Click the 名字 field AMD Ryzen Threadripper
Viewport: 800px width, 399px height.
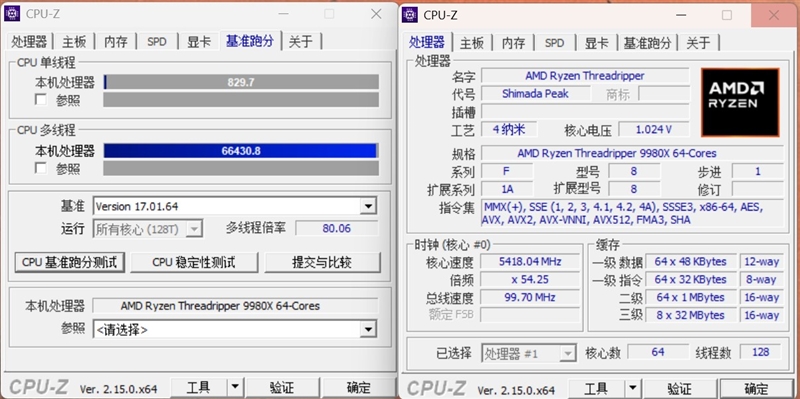click(585, 76)
